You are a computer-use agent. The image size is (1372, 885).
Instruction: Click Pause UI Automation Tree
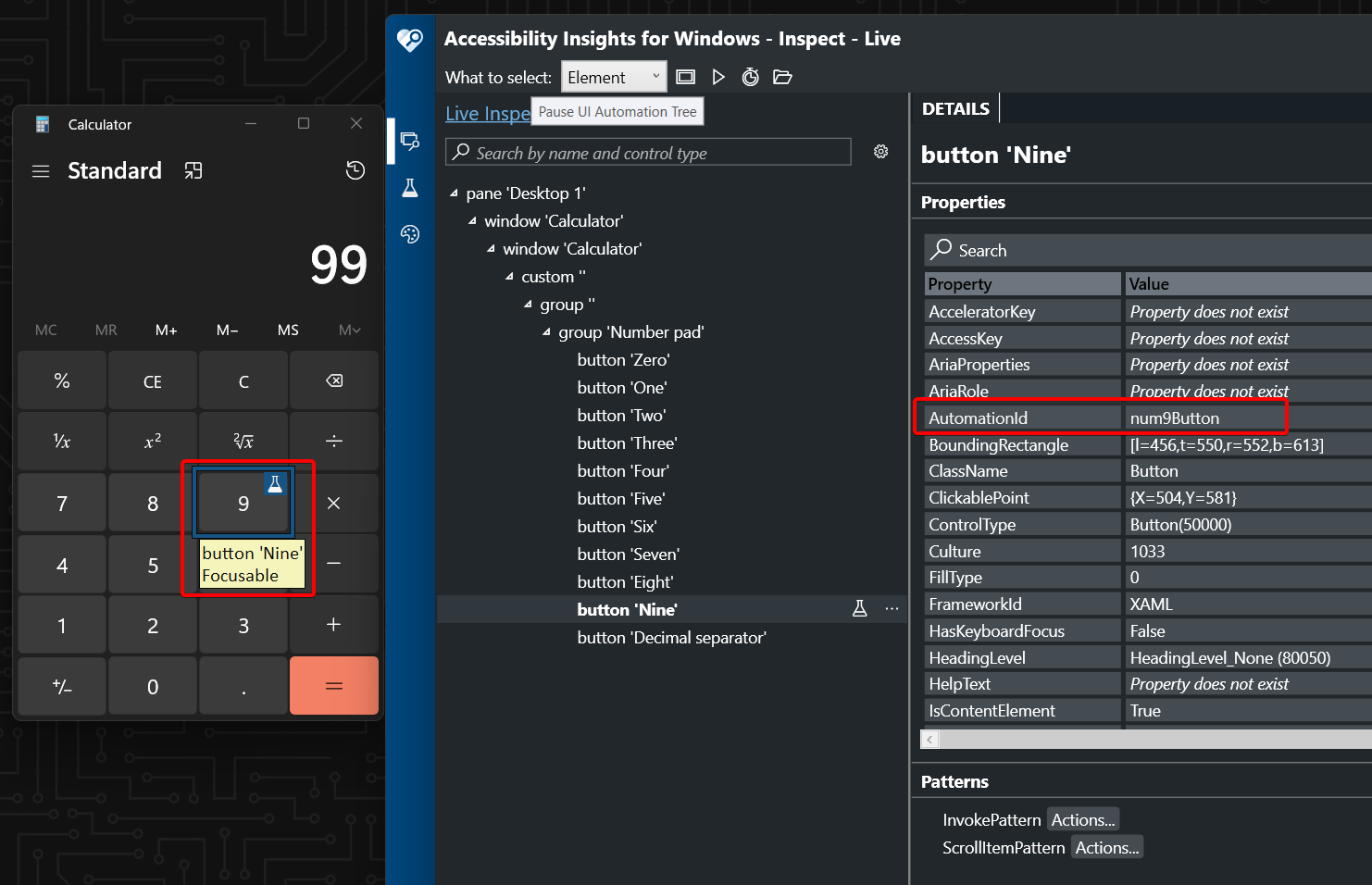617,110
